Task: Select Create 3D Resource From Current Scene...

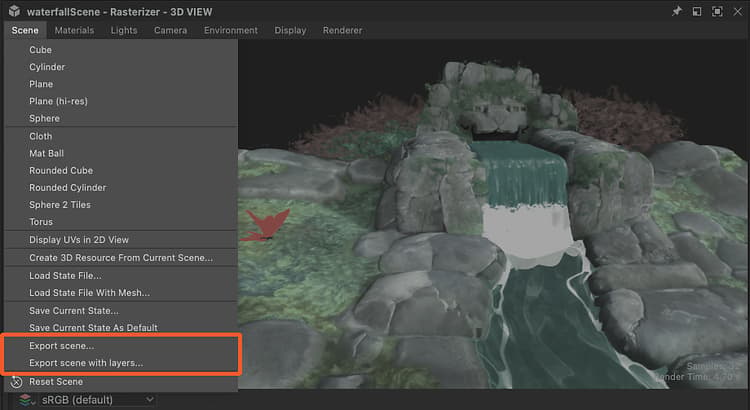Action: coord(121,258)
